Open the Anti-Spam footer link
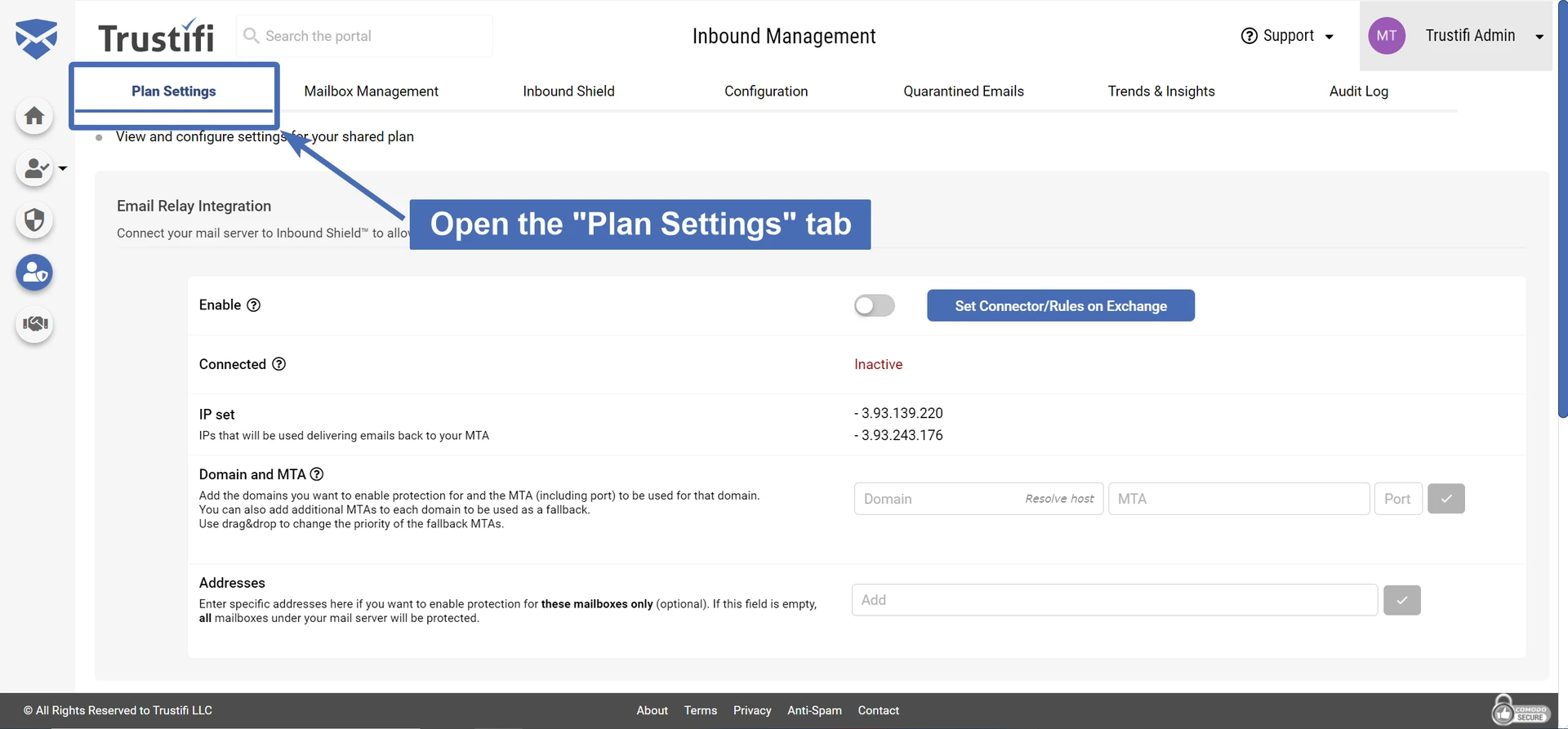 click(x=814, y=710)
